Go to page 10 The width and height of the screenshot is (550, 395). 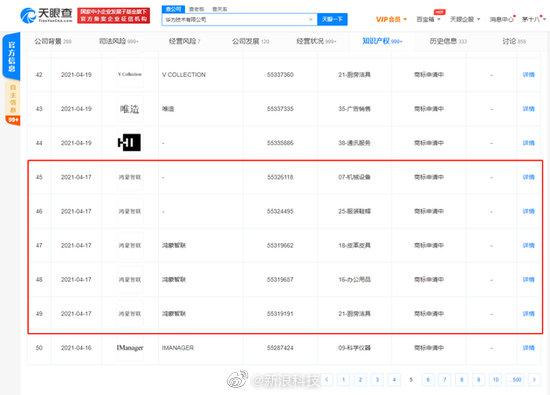pos(496,379)
